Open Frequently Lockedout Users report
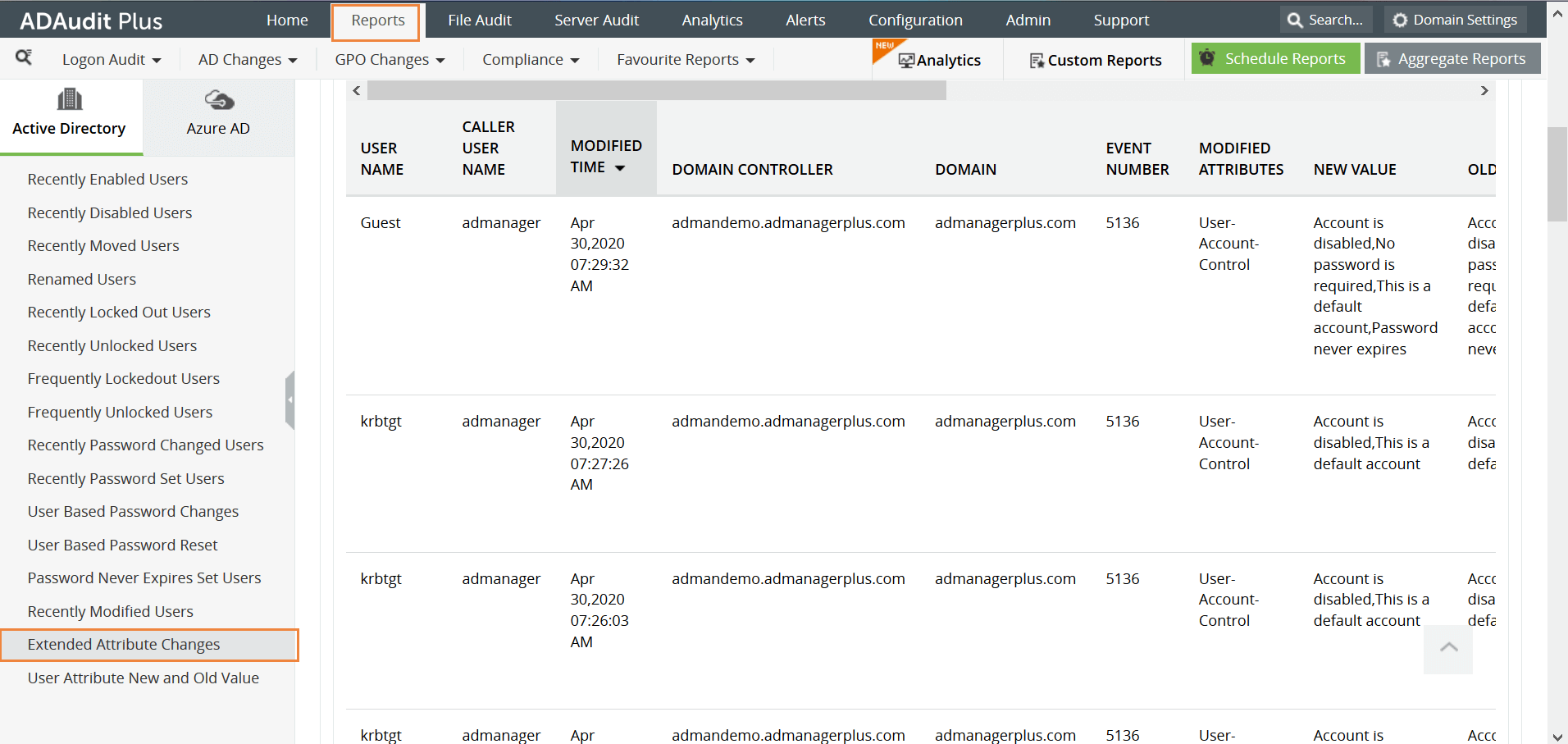Image resolution: width=1568 pixels, height=744 pixels. pyautogui.click(x=124, y=378)
